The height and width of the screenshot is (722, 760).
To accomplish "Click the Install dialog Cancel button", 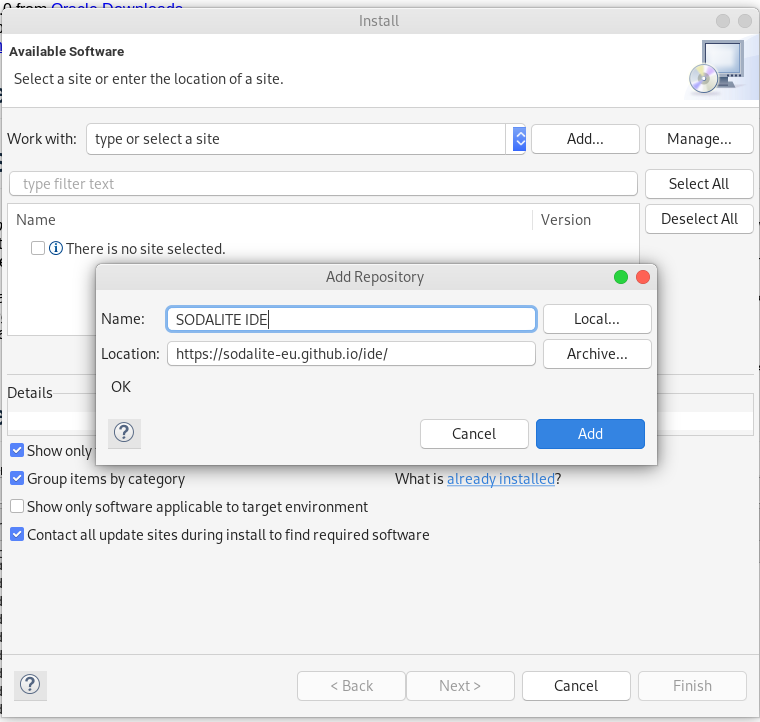I will 576,686.
